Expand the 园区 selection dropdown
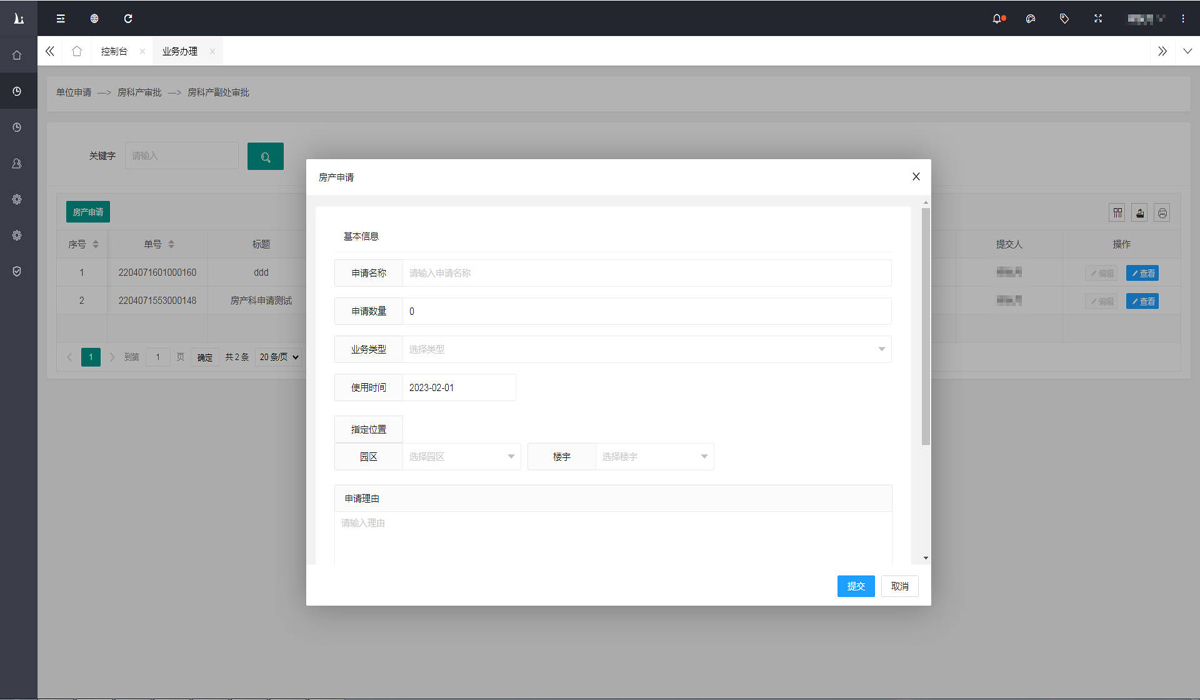The image size is (1200, 700). point(461,456)
